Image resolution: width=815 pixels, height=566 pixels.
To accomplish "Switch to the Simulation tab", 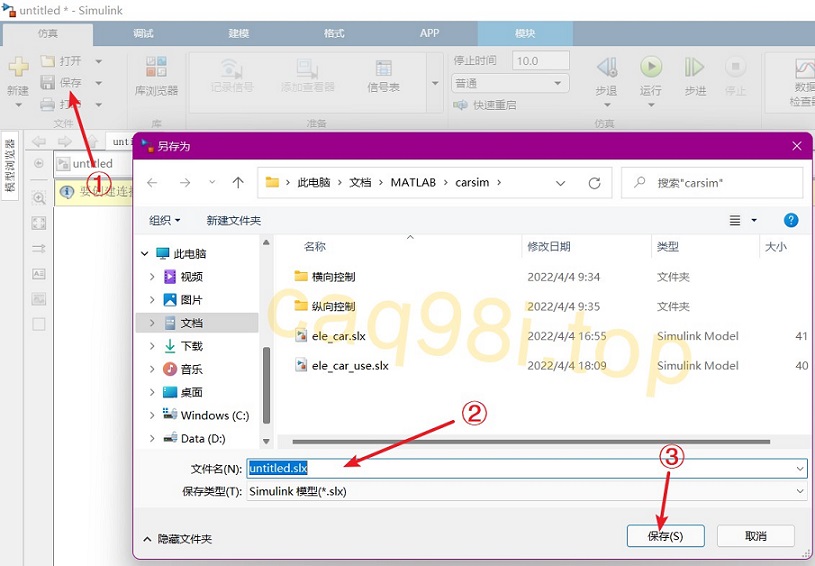I will [x=48, y=33].
